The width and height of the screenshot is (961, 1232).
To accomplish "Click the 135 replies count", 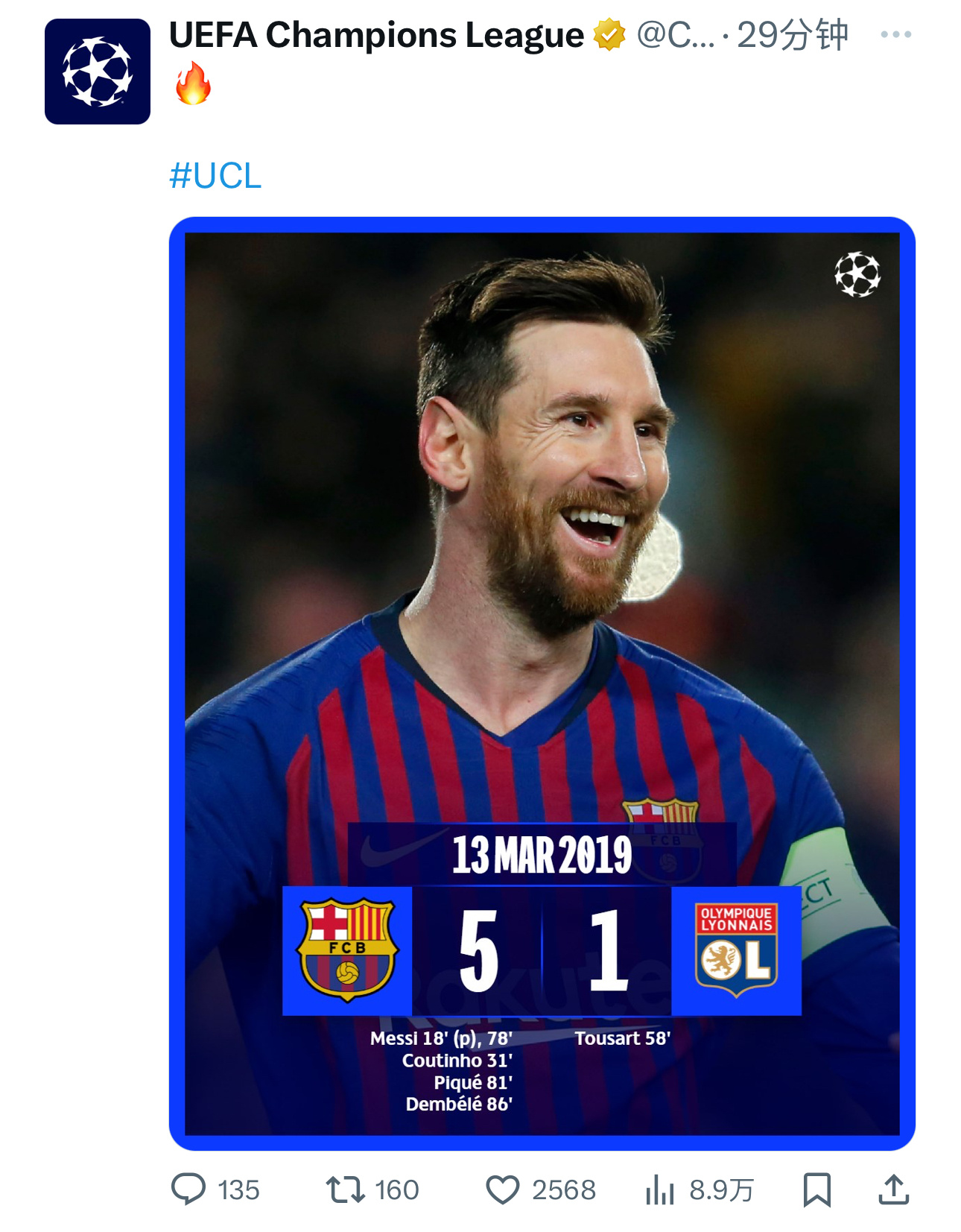I will (x=238, y=1190).
